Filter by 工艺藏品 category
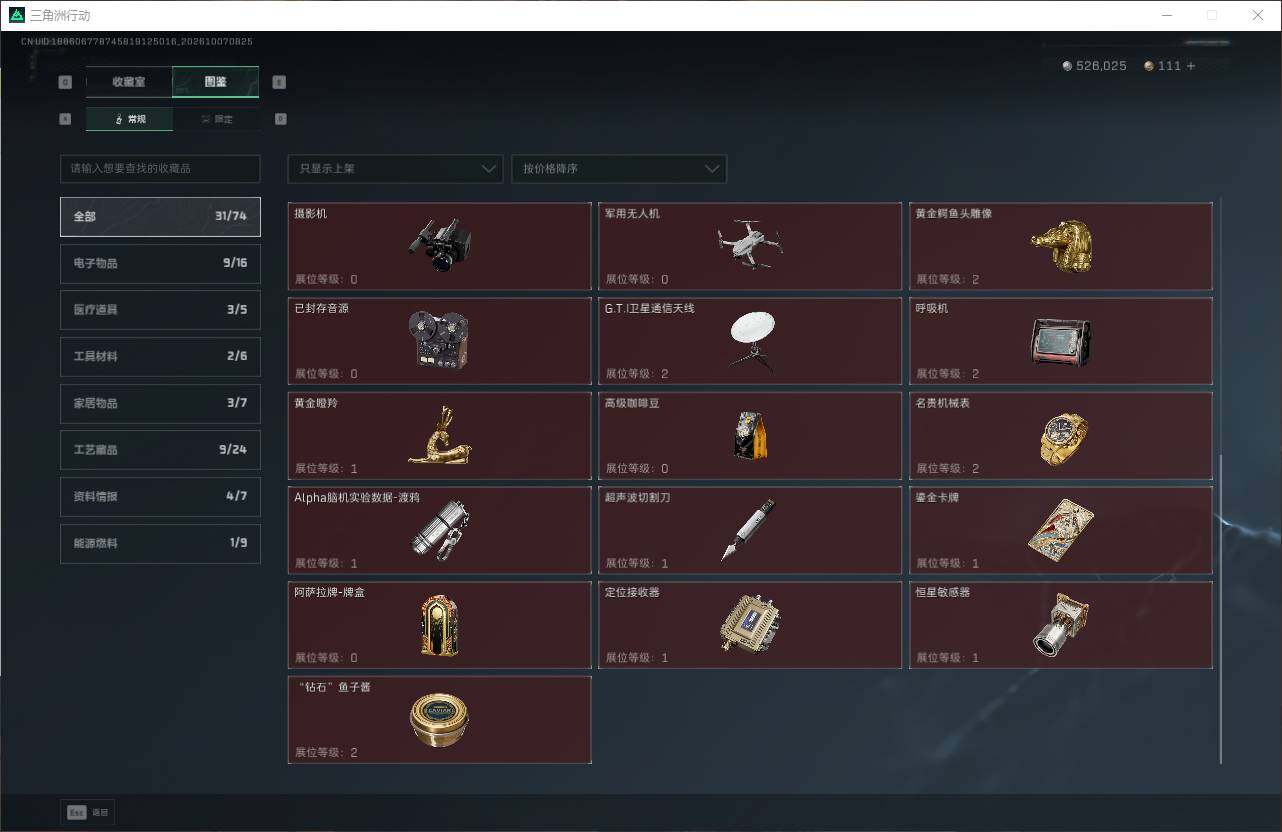The image size is (1282, 832). tap(160, 450)
